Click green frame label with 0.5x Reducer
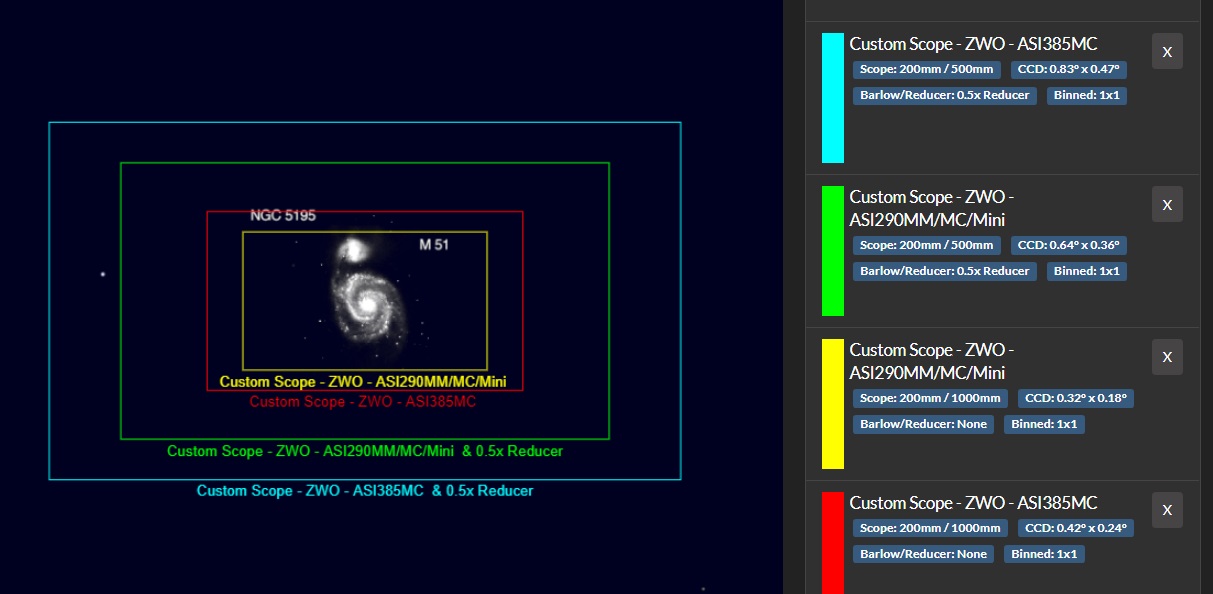This screenshot has width=1213, height=594. [365, 451]
